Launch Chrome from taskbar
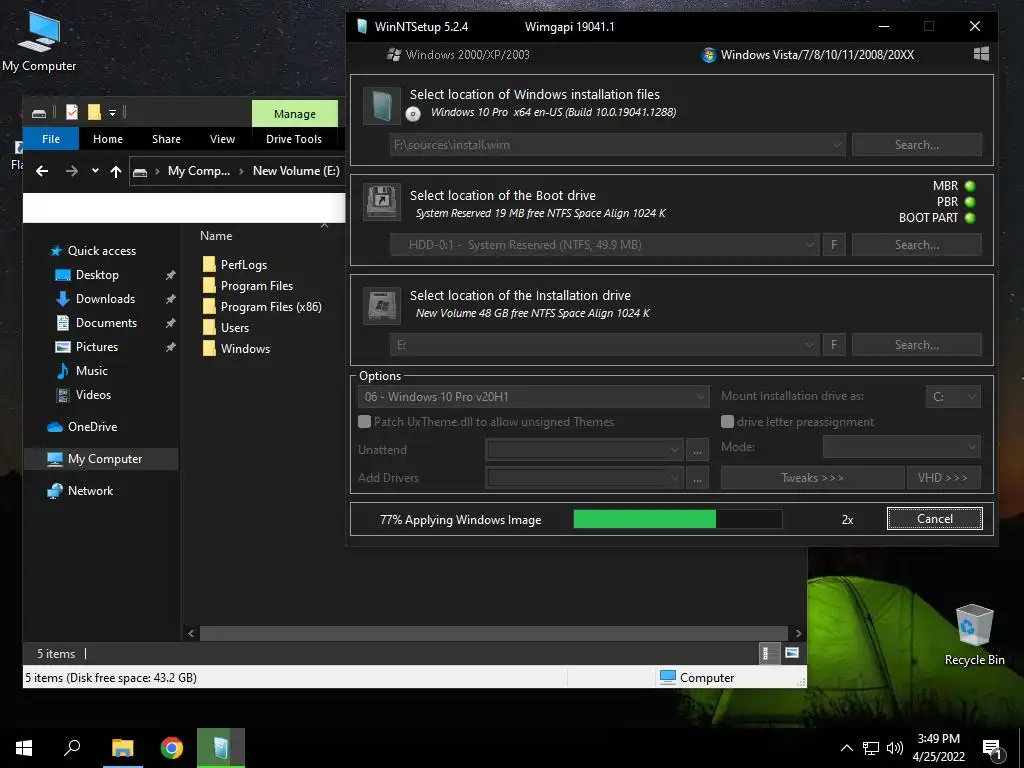This screenshot has height=768, width=1024. click(172, 748)
